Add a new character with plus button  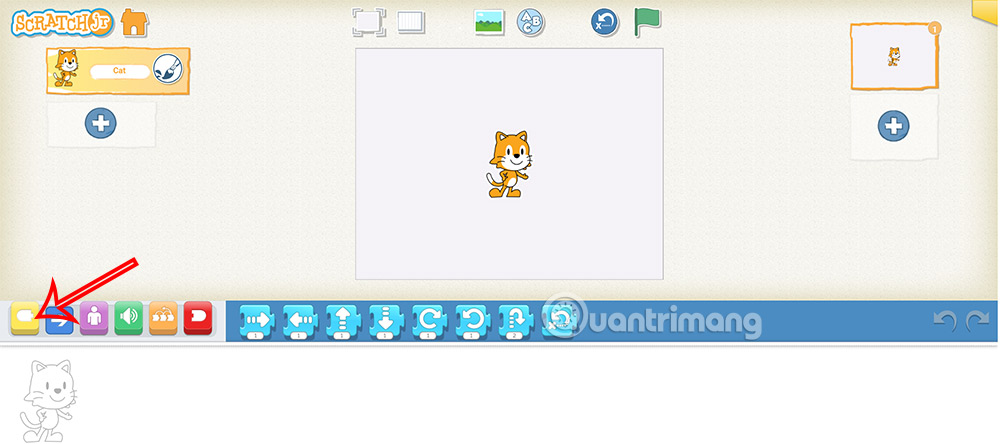point(101,123)
